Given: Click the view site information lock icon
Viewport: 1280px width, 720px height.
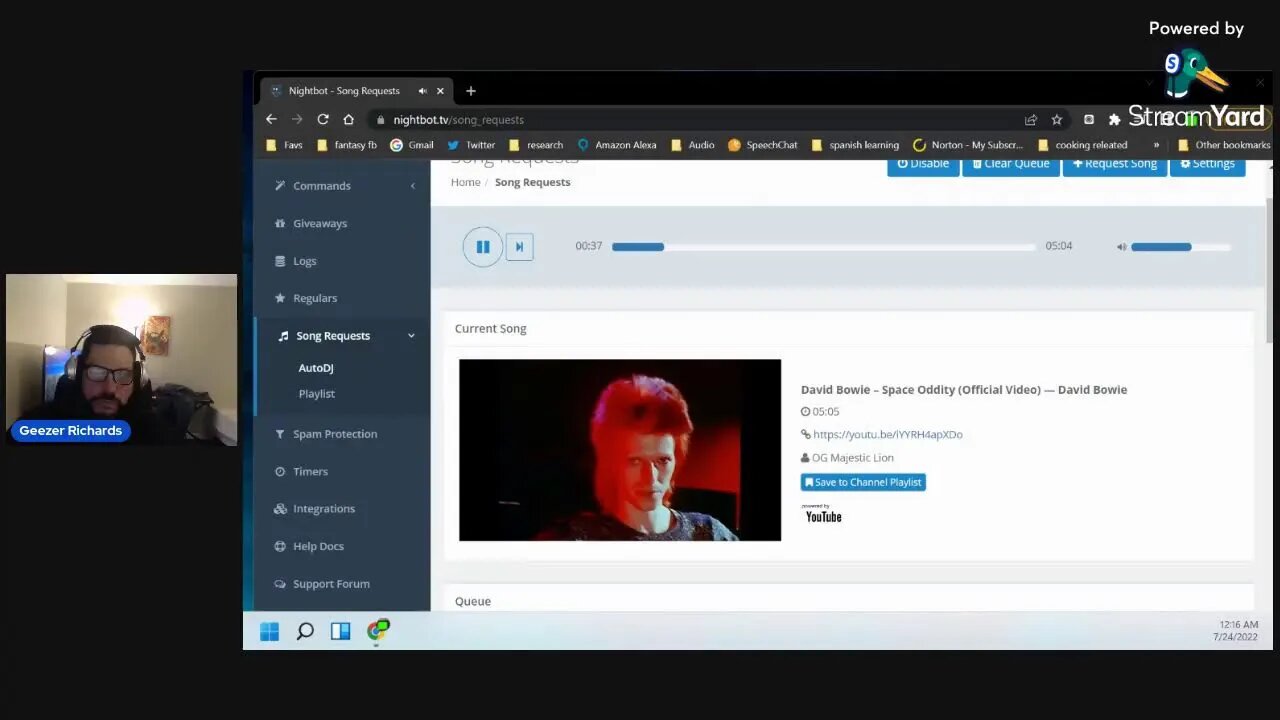Looking at the screenshot, I should coord(381,120).
